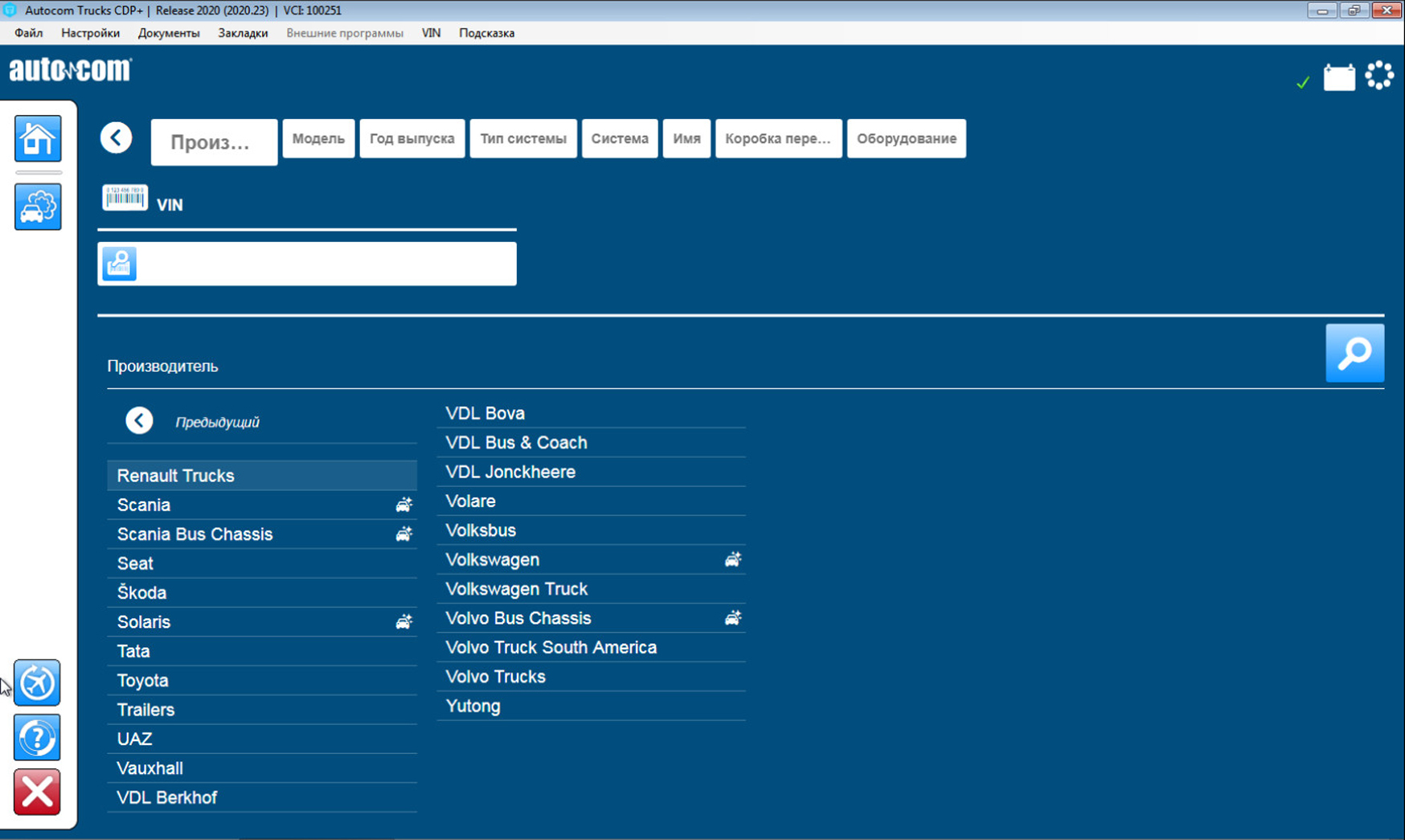Switch to the Модель tab

(318, 138)
